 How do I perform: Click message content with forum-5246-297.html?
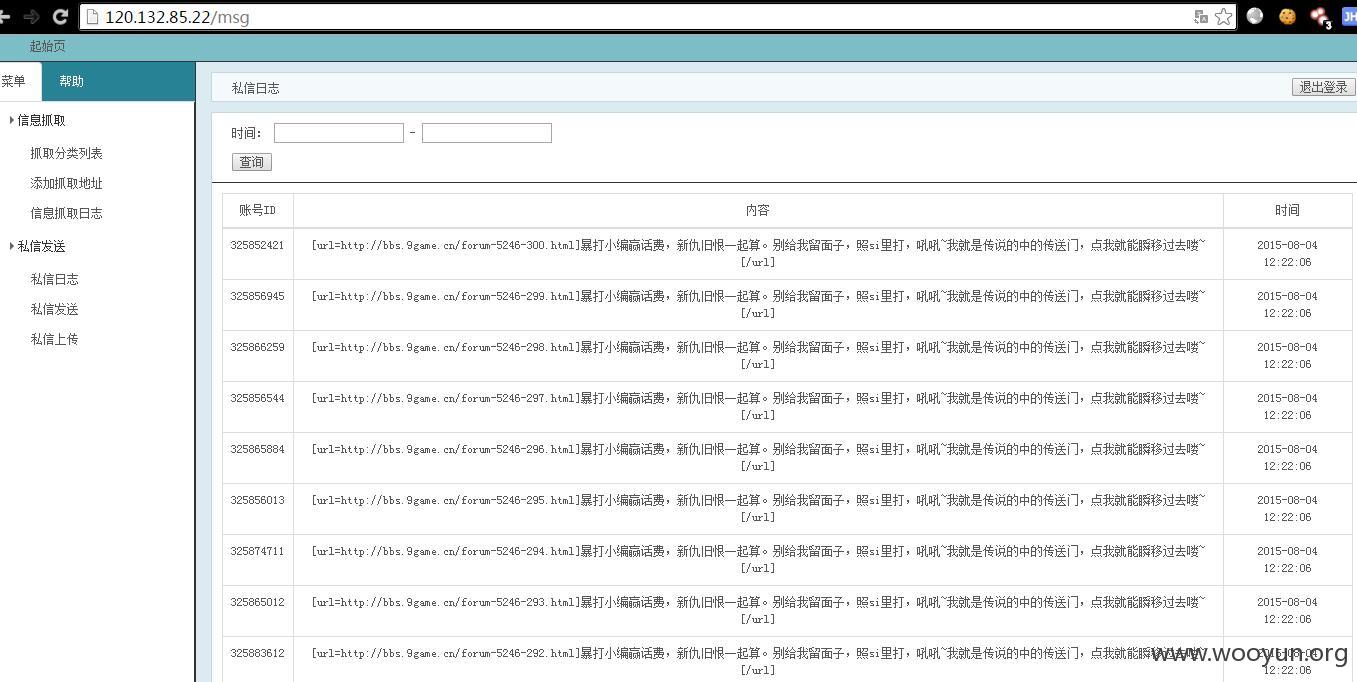[758, 407]
